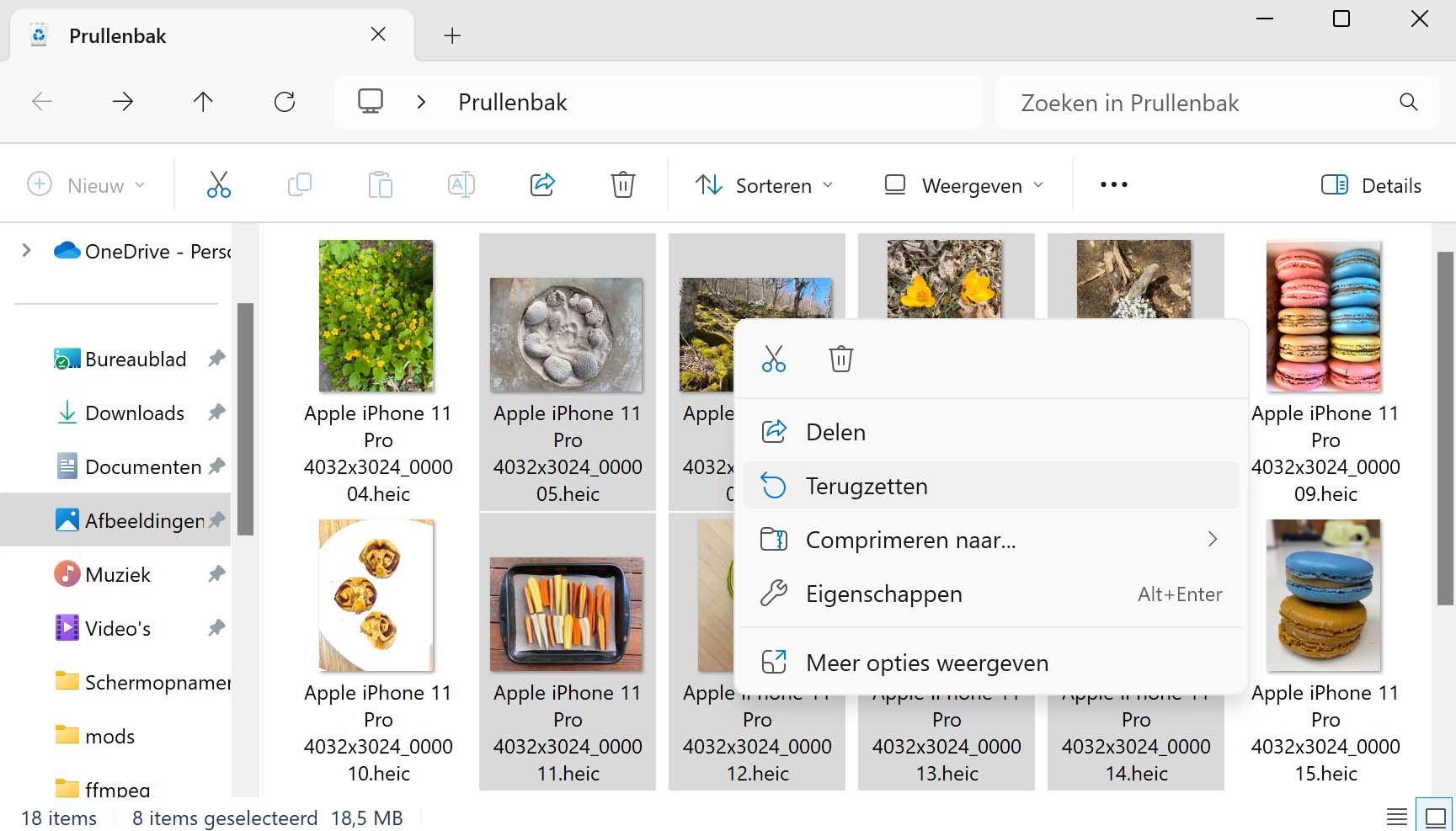This screenshot has height=831, width=1456.
Task: Click the trash delete icon in the toolbar
Action: click(622, 184)
